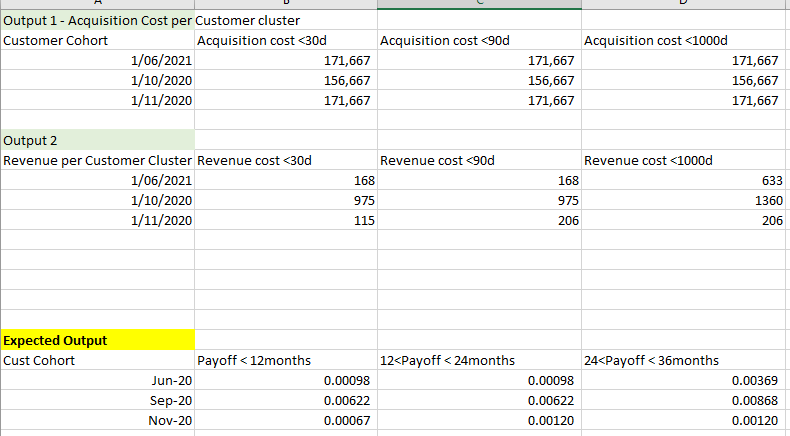Click the 0.00369 payoff value

click(686, 380)
